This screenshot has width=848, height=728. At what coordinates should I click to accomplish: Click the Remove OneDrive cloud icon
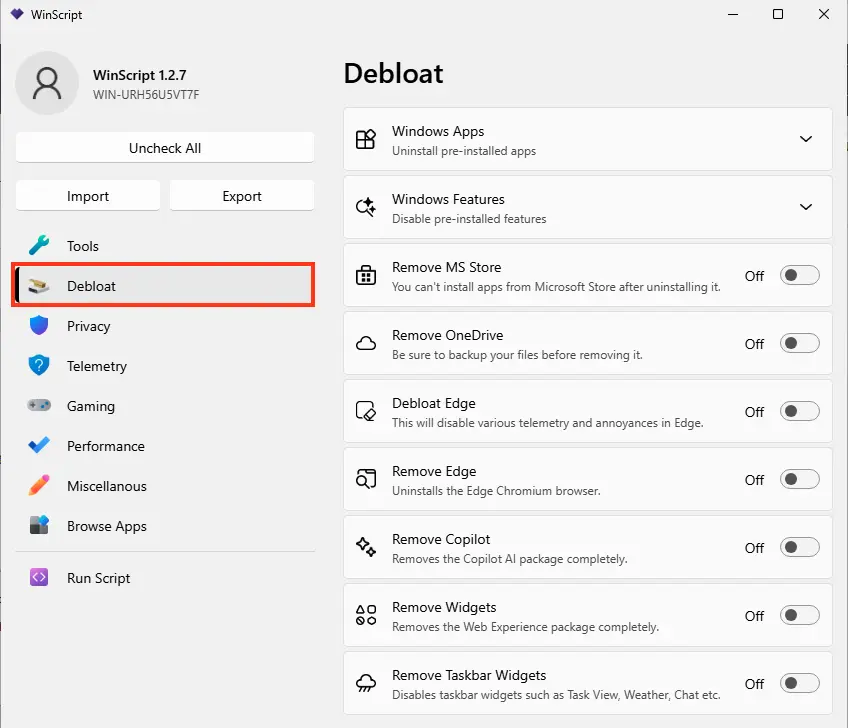tap(366, 343)
